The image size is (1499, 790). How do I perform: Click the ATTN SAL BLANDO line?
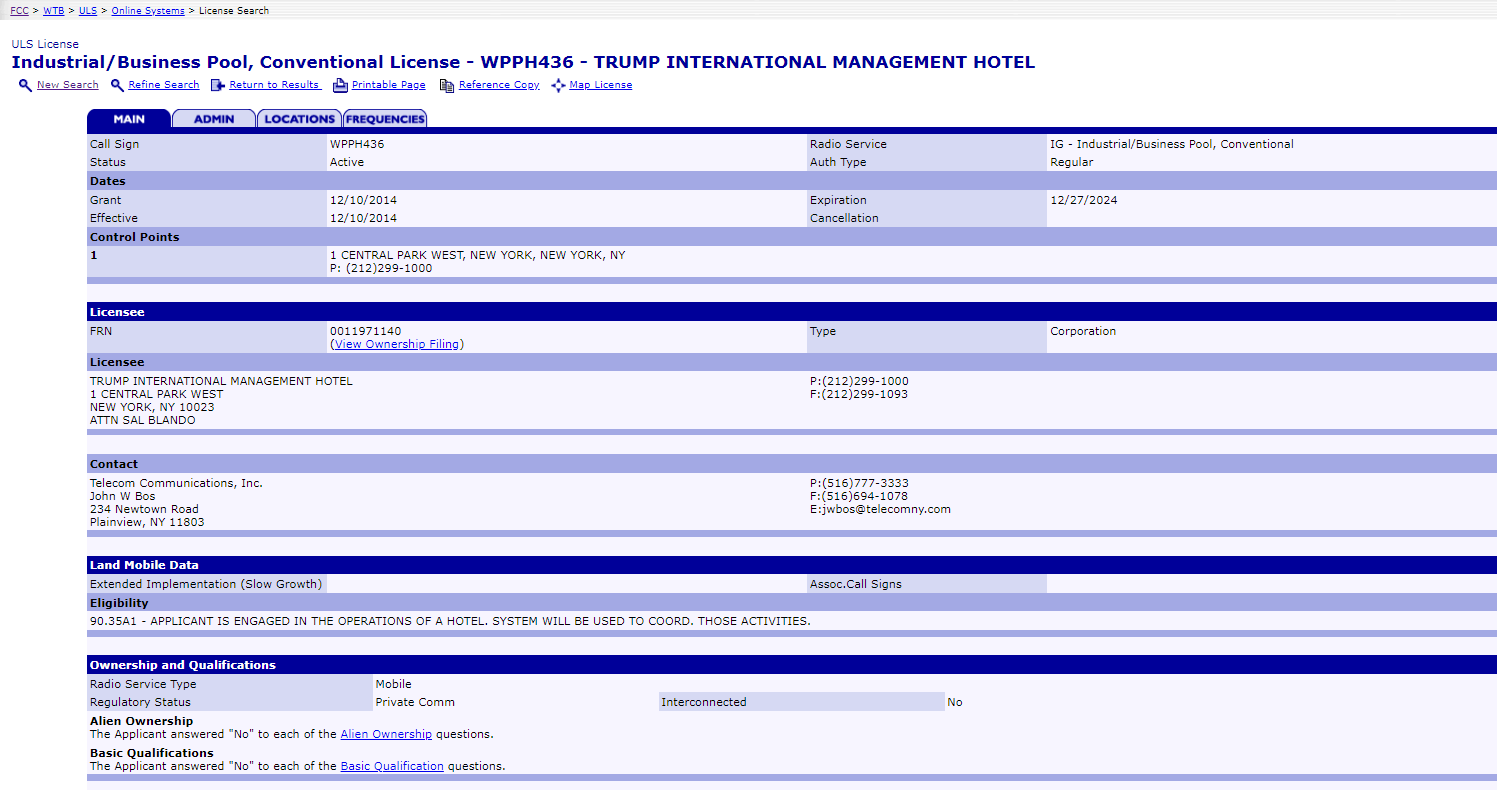[143, 420]
